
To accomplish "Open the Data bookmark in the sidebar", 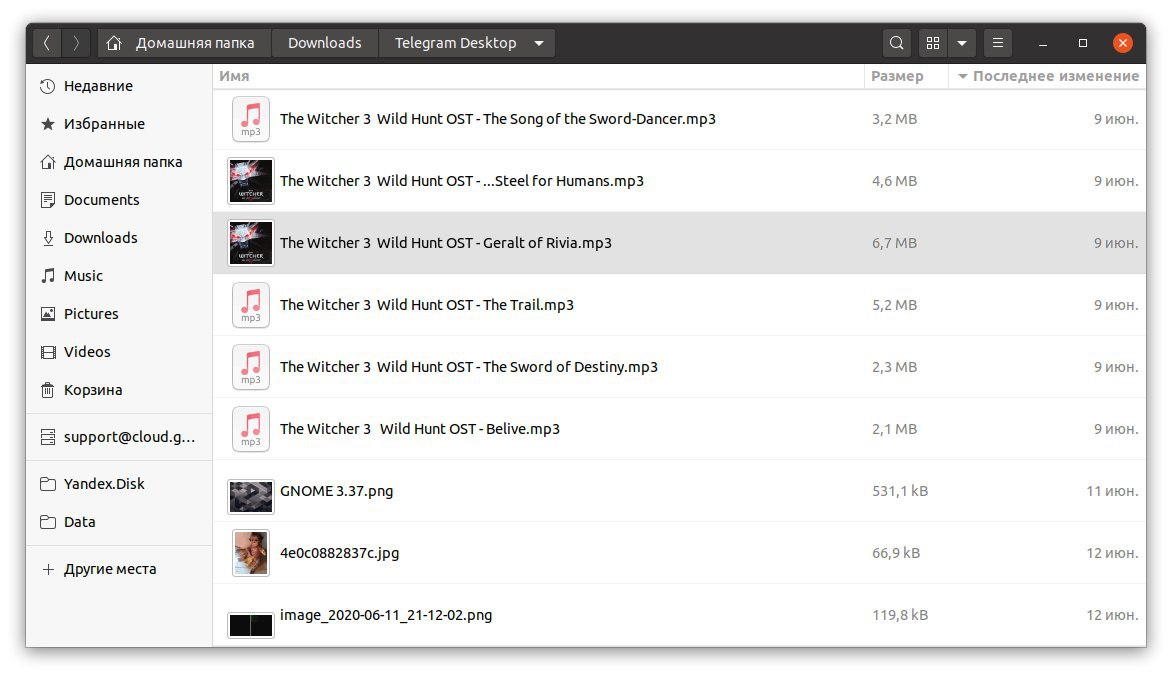I will [120, 522].
